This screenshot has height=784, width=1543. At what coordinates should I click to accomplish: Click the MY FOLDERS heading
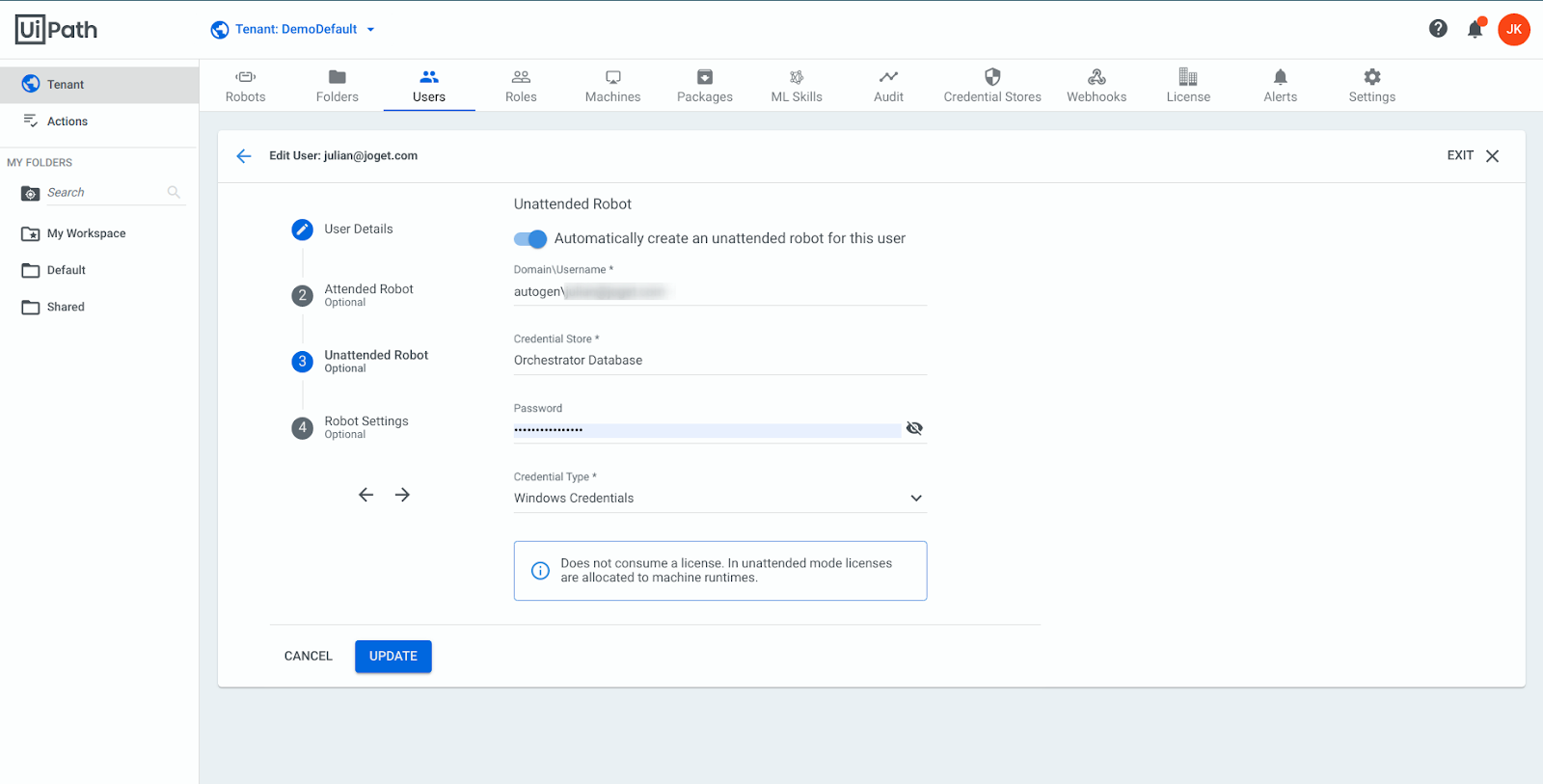[40, 163]
